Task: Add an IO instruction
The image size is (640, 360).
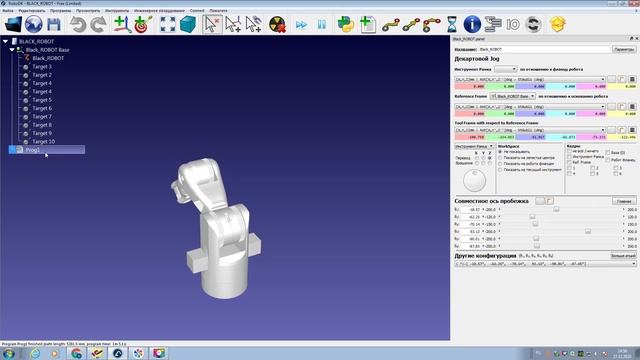Action: coord(513,24)
